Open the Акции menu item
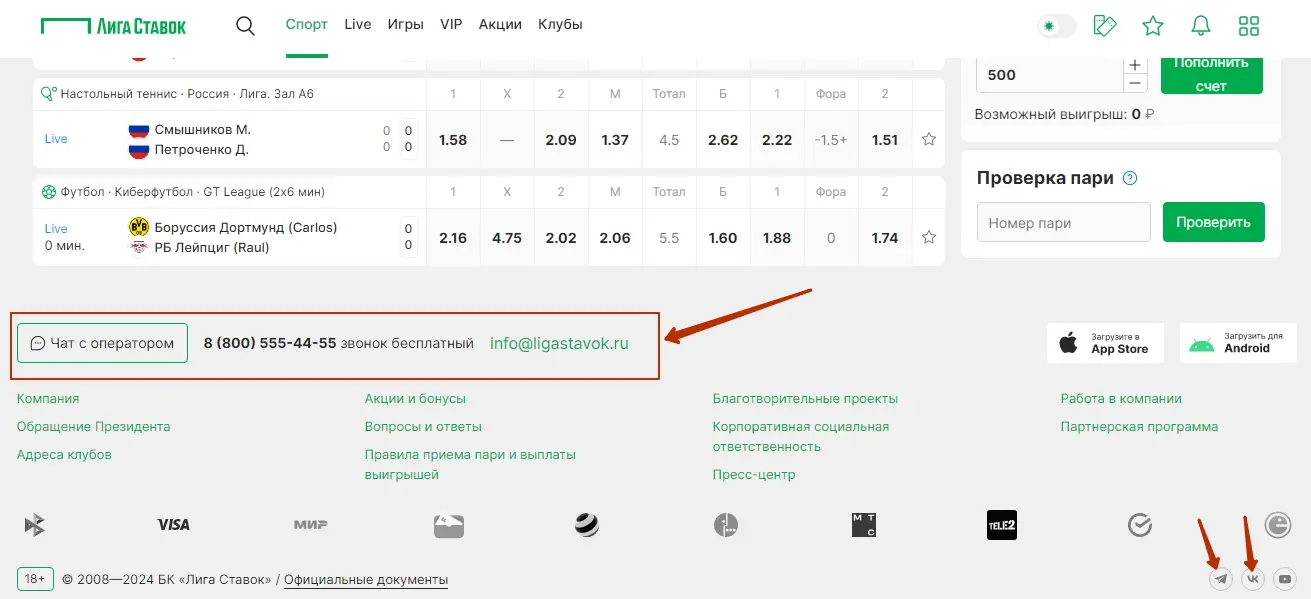This screenshot has width=1311, height=599. point(500,24)
